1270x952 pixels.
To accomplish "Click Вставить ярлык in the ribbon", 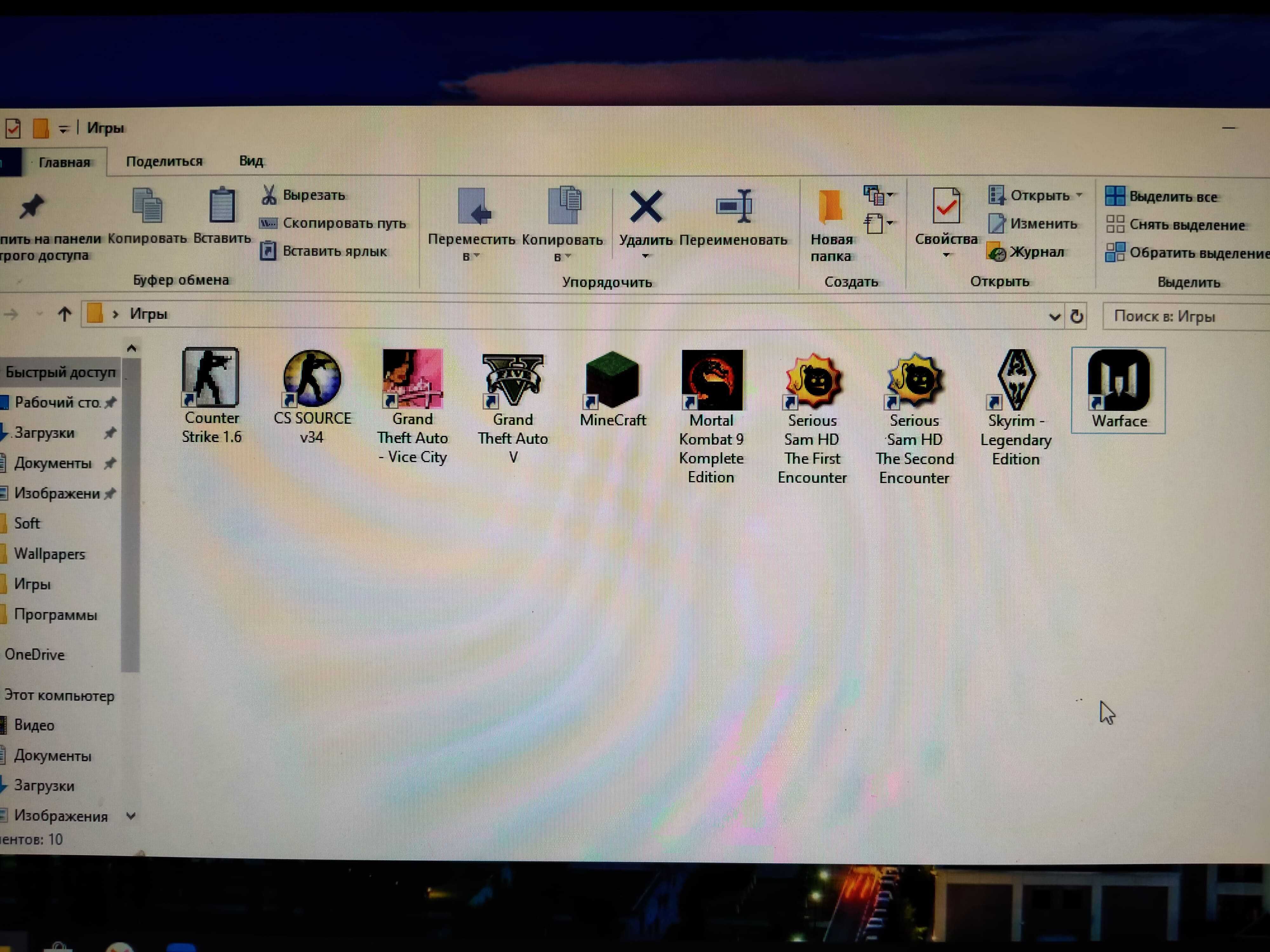I will (324, 251).
